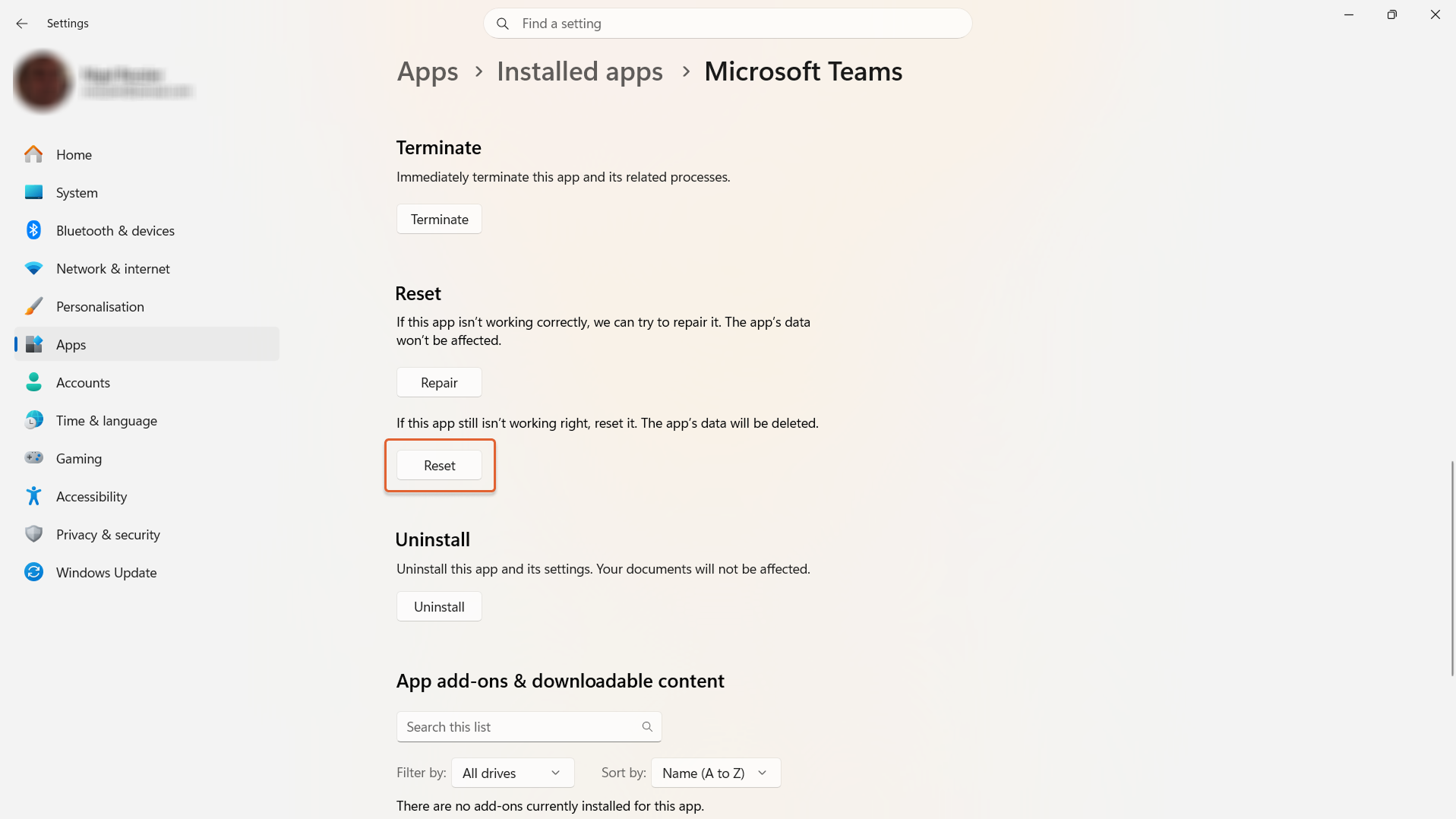1456x819 pixels.
Task: Click the System monitor icon
Action: pos(33,192)
